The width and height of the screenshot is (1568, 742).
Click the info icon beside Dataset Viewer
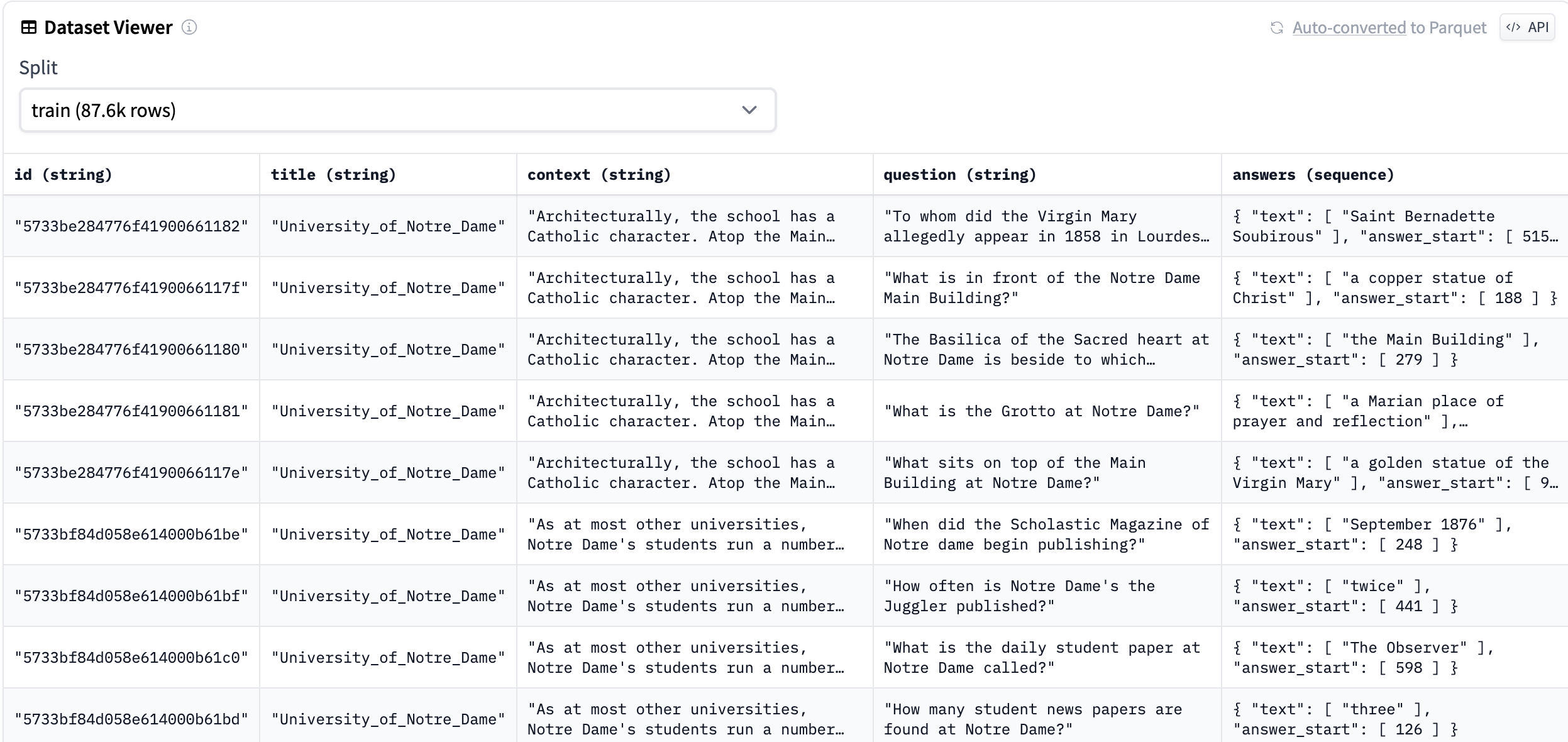click(190, 28)
